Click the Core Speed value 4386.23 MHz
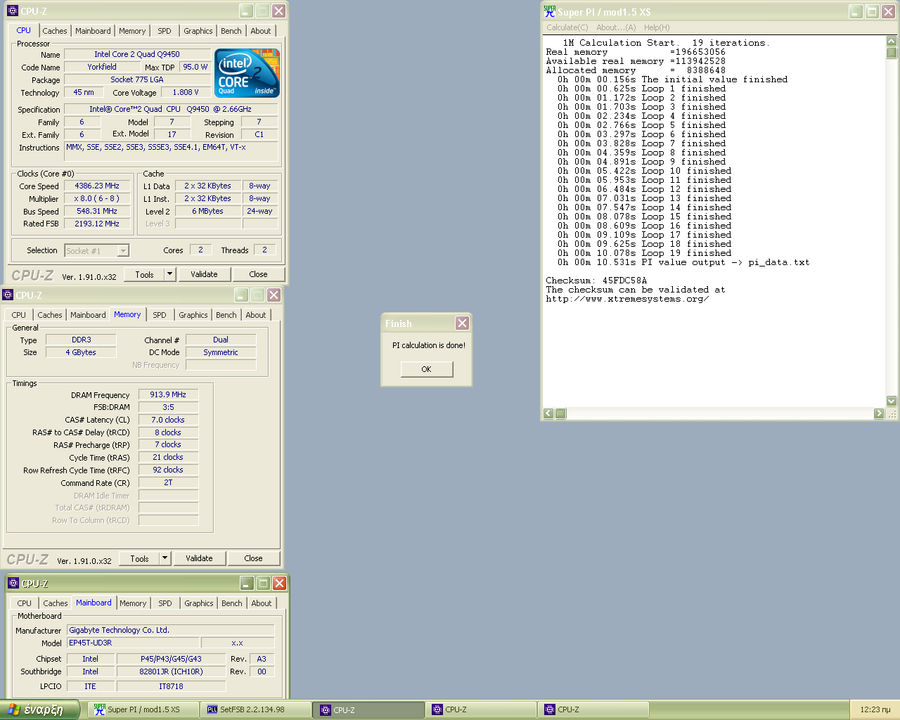This screenshot has height=720, width=900. [96, 186]
